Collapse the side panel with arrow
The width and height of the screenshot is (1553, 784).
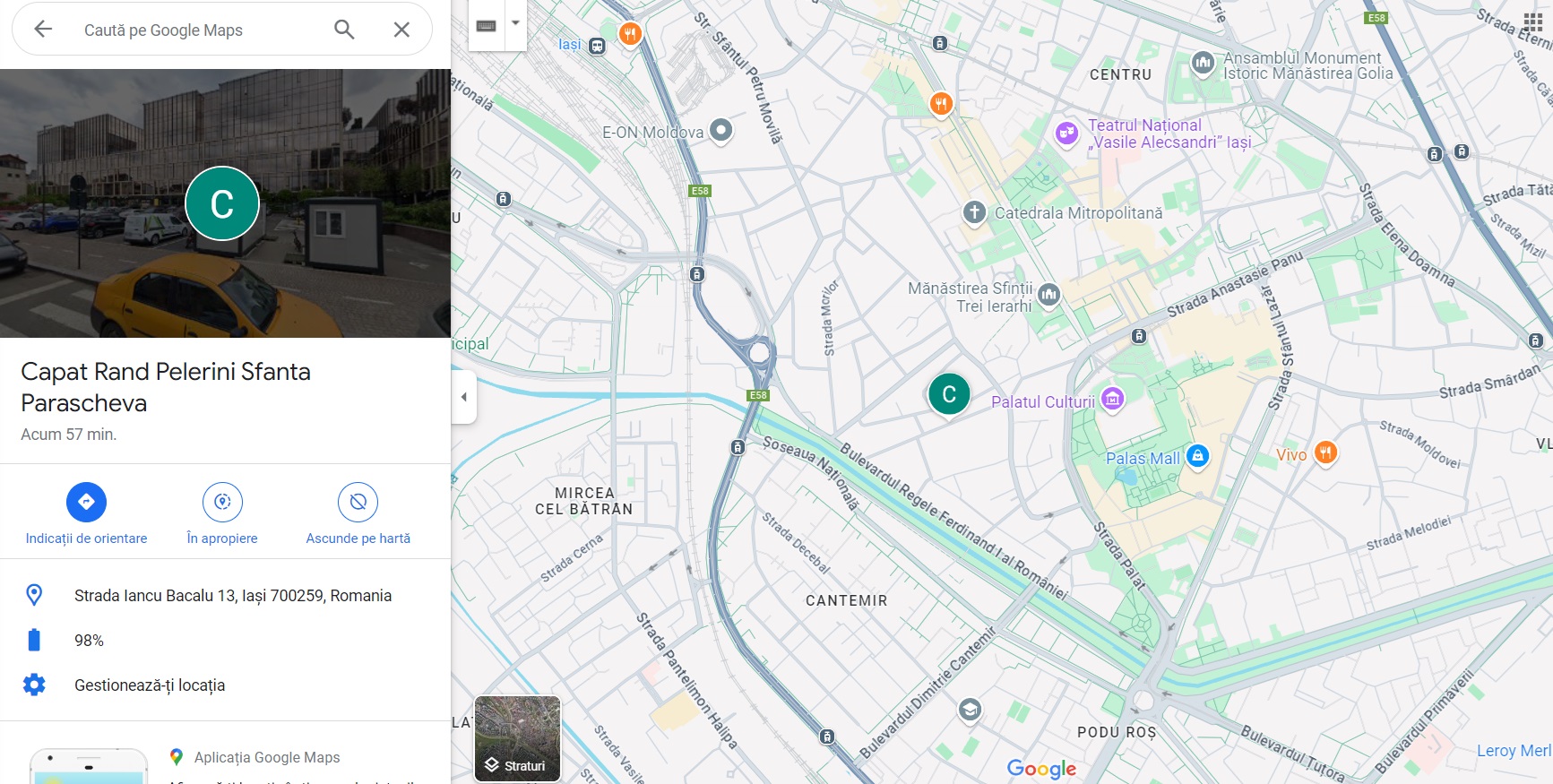pyautogui.click(x=463, y=397)
